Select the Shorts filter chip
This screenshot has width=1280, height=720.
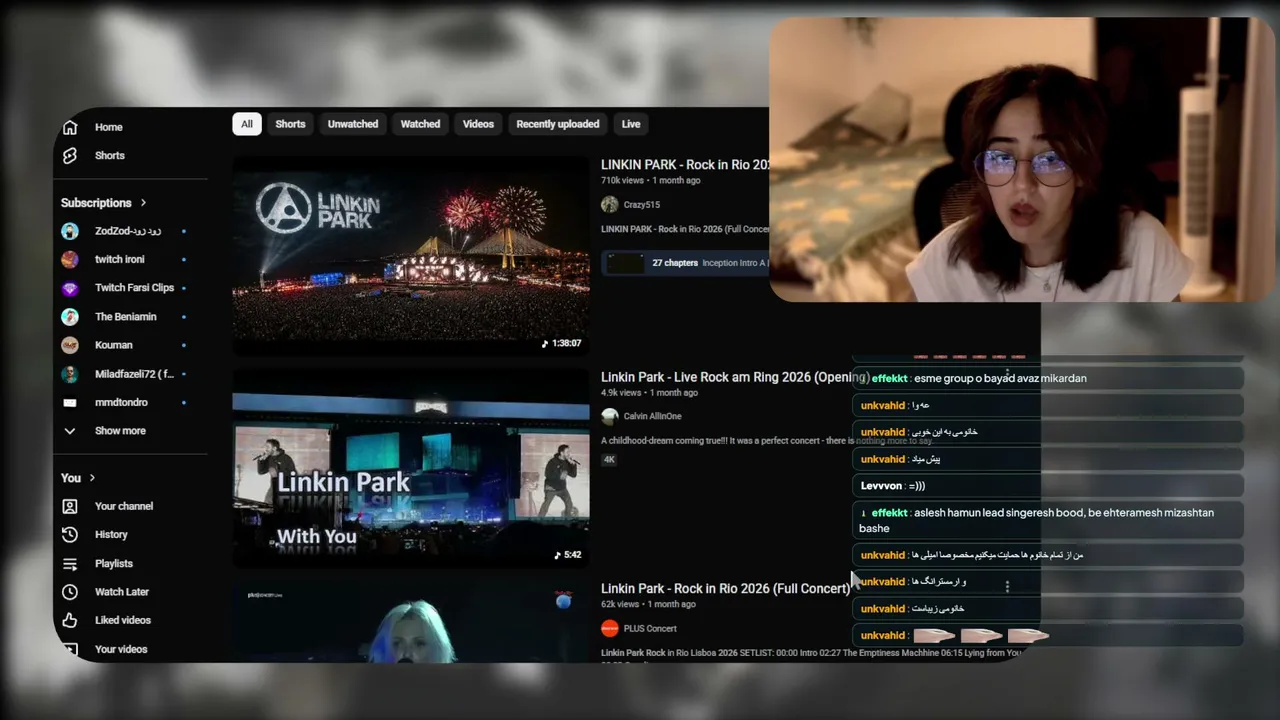[290, 124]
